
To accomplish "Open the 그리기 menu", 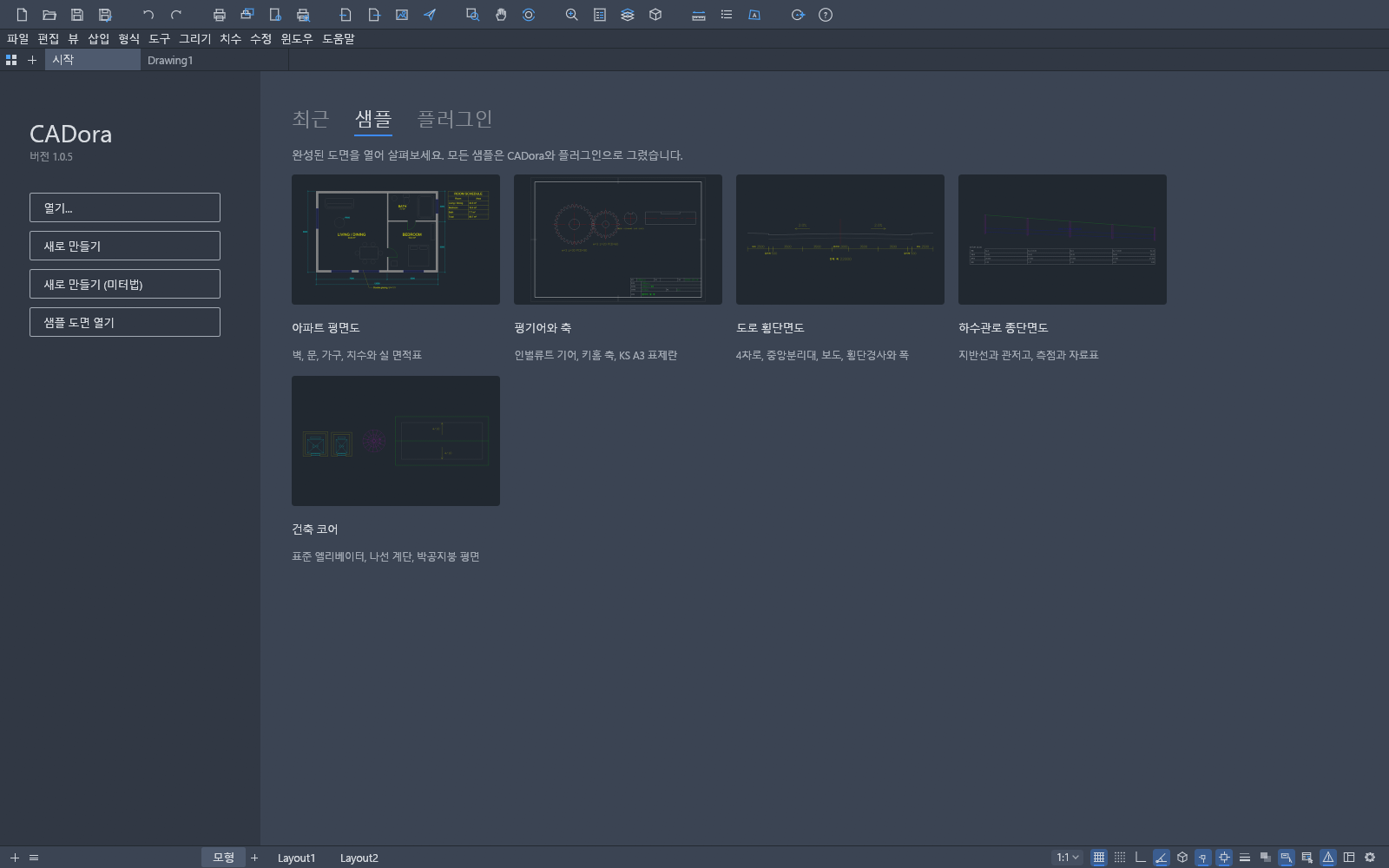I will coord(194,39).
